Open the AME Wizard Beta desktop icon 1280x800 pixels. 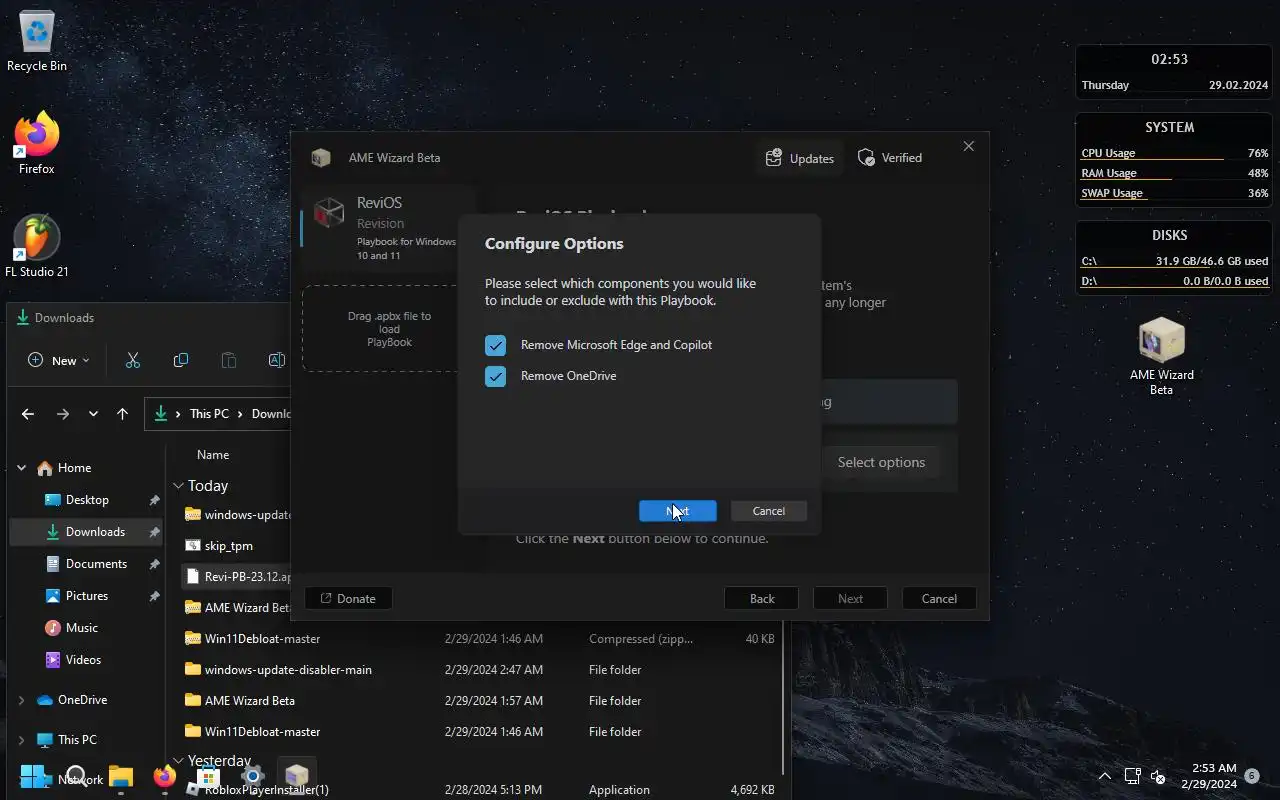[1161, 356]
